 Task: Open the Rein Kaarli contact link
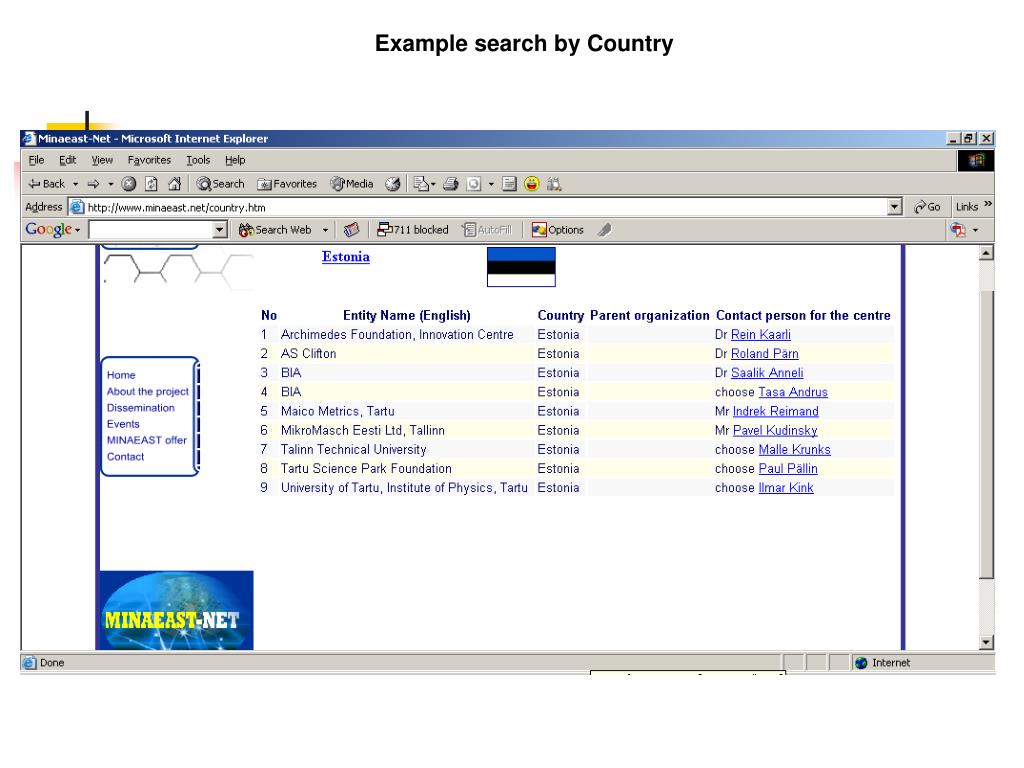click(x=761, y=334)
